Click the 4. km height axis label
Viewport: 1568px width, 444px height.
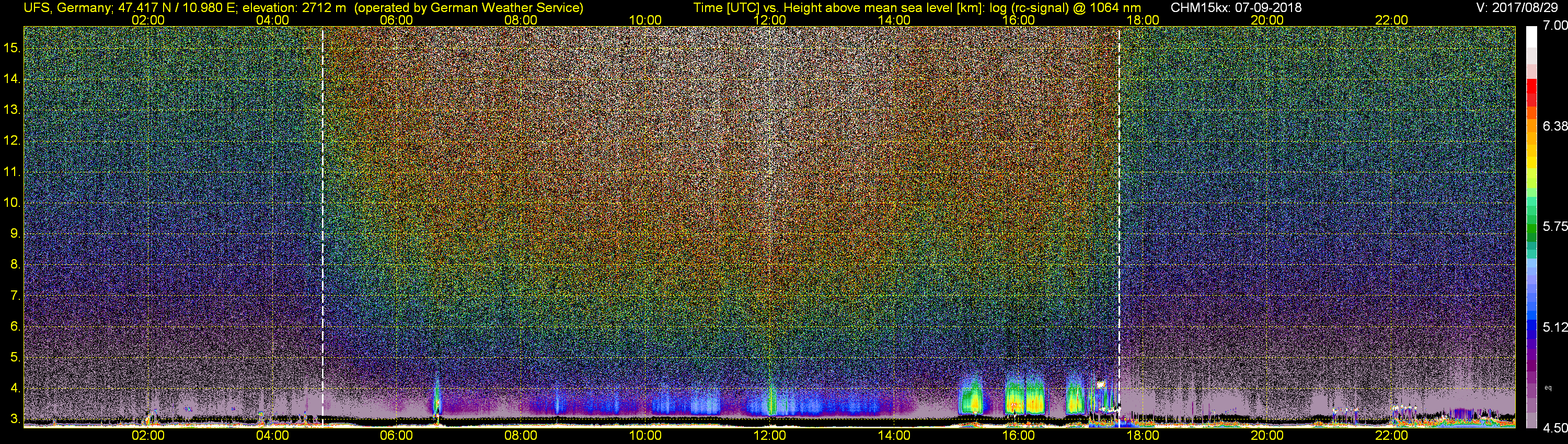15,388
